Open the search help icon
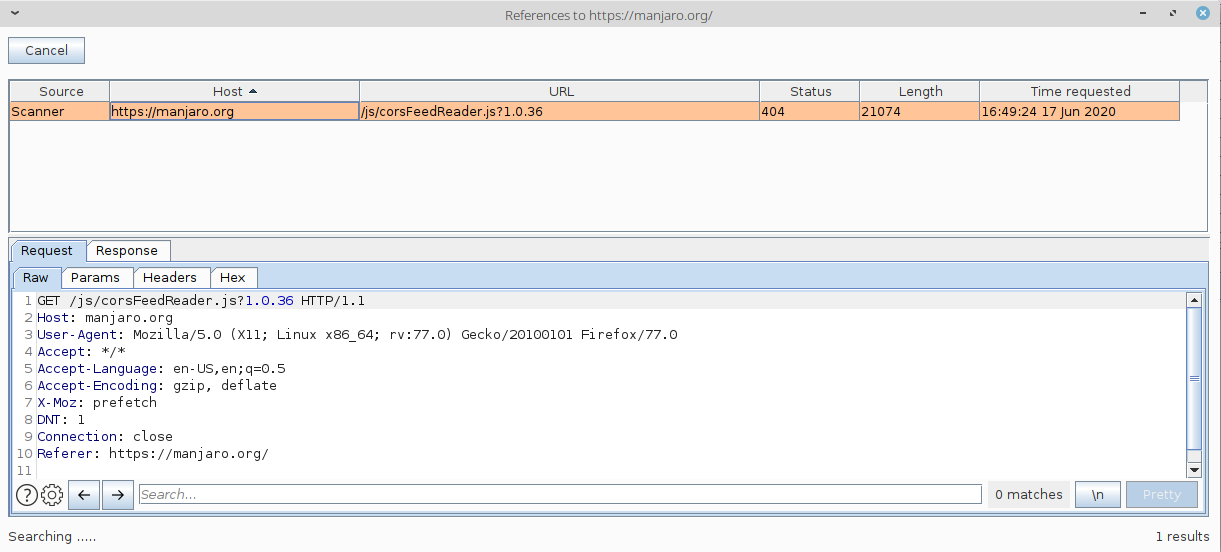 [27, 494]
